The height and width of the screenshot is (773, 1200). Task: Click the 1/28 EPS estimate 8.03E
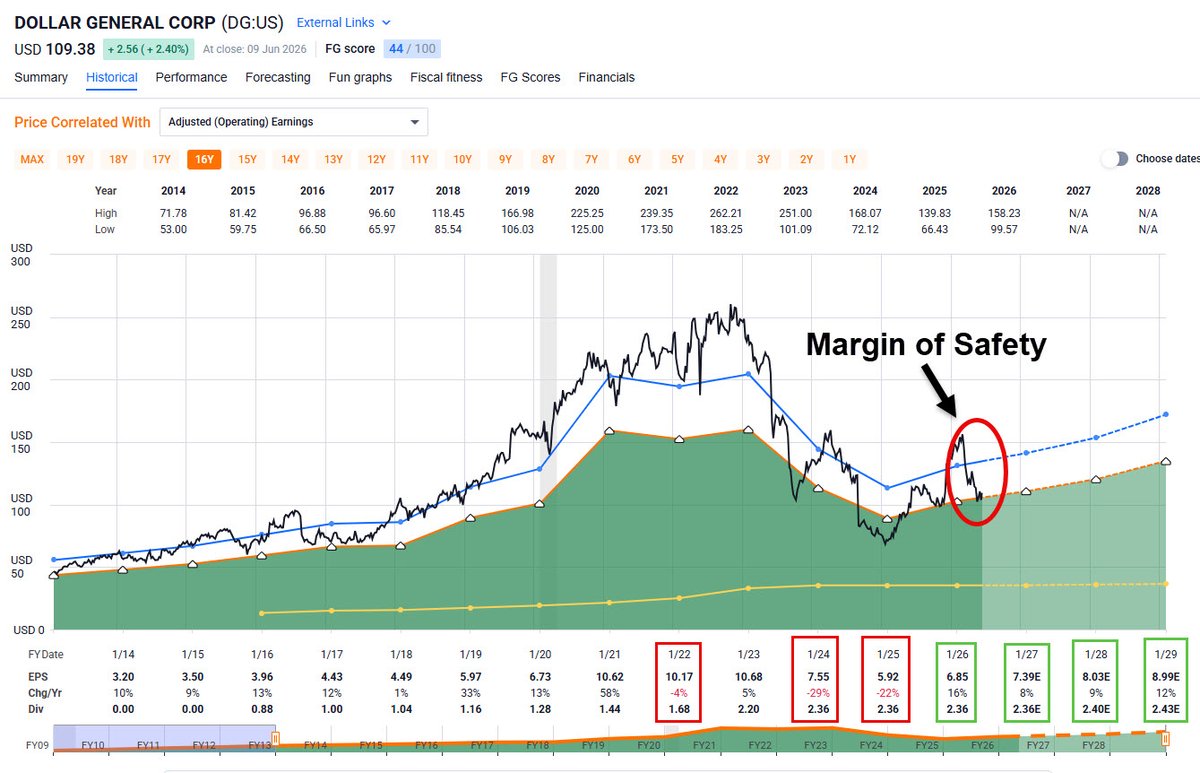tap(1096, 677)
